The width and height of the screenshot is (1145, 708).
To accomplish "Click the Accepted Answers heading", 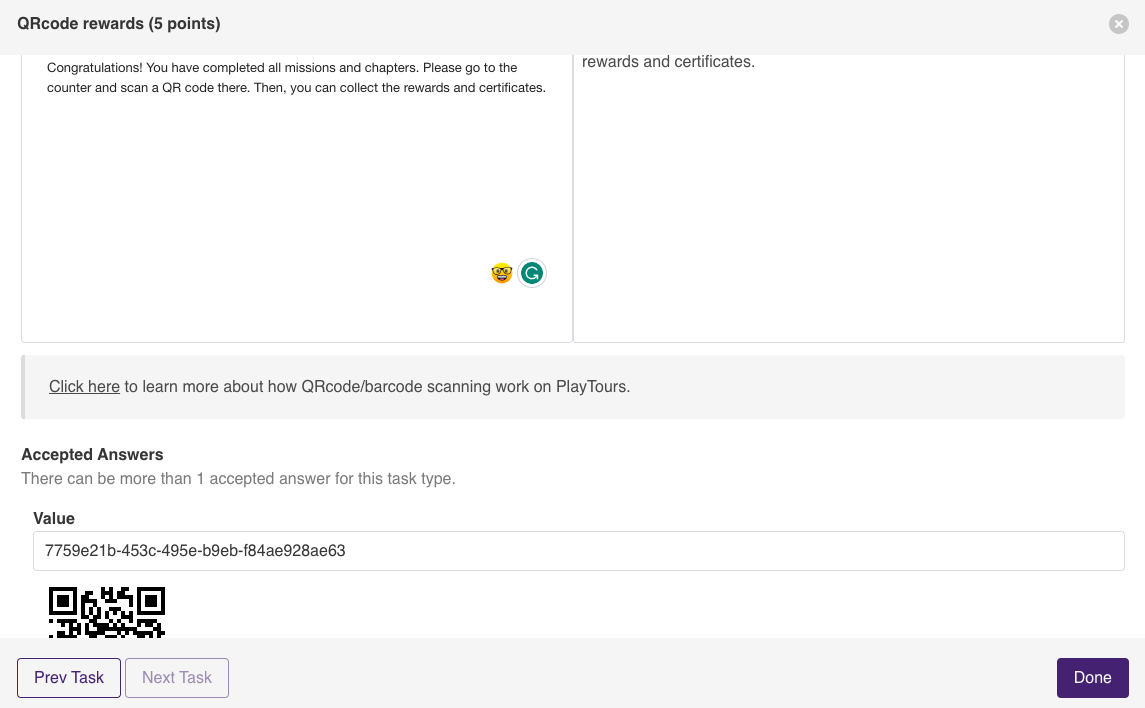I will tap(92, 454).
